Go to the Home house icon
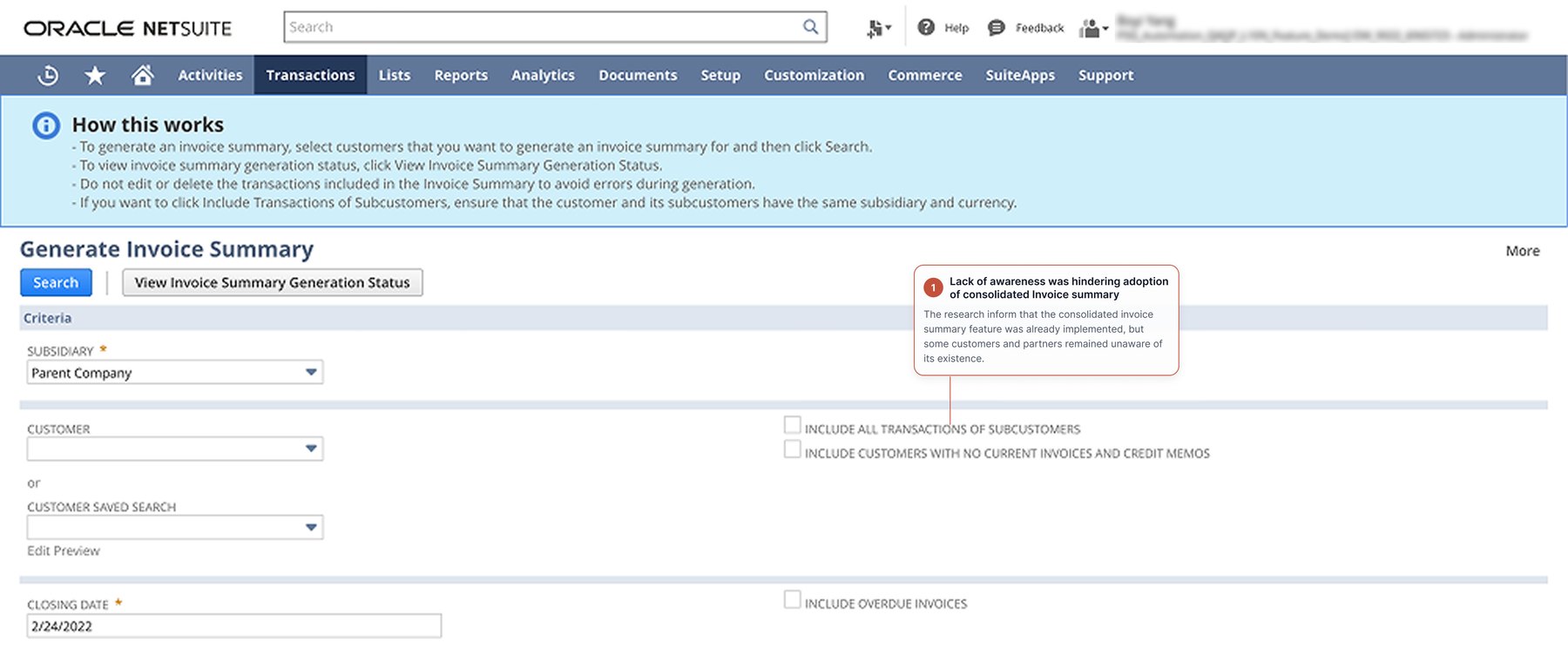 click(x=143, y=75)
